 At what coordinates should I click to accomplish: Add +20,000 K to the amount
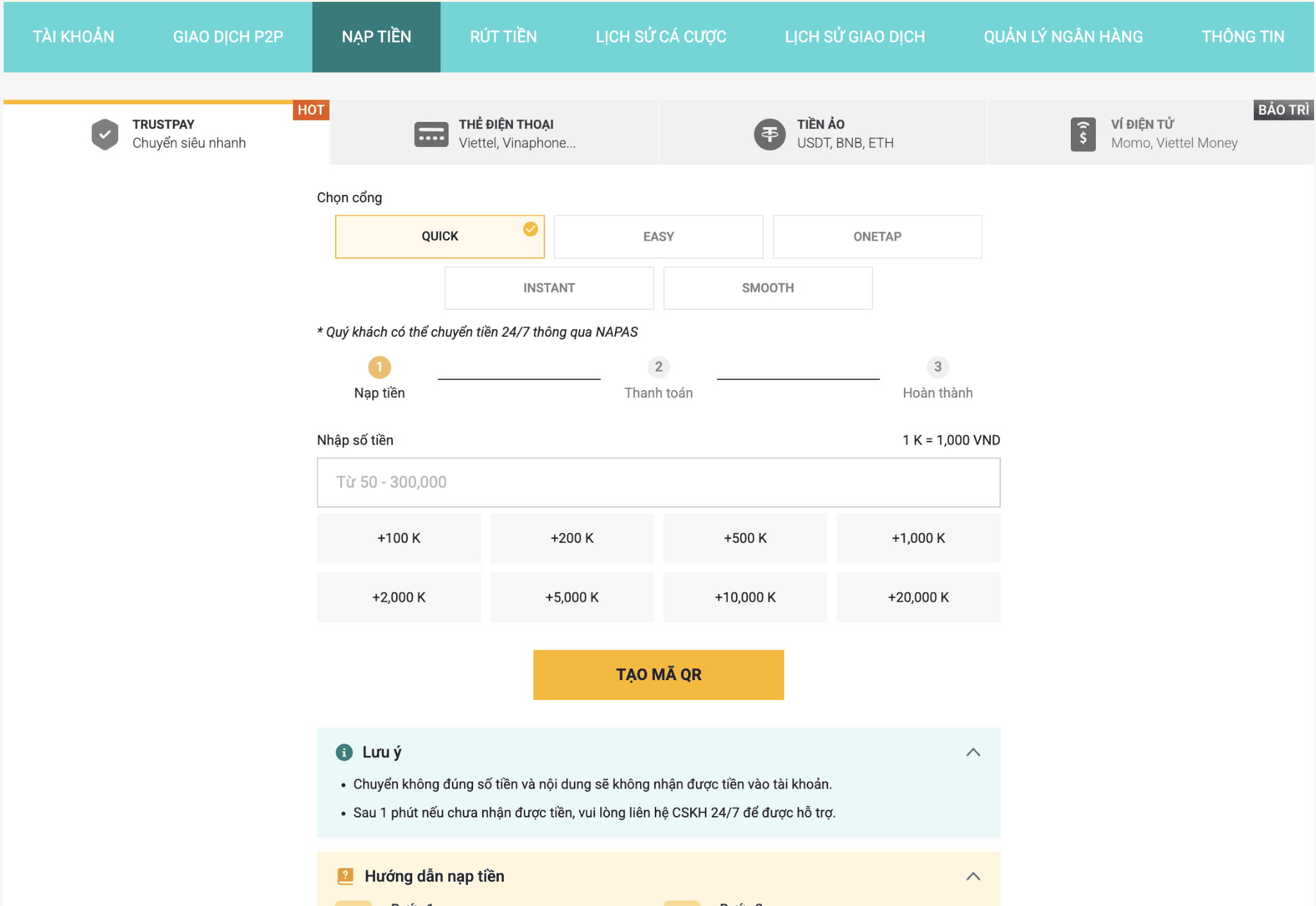[x=919, y=597]
